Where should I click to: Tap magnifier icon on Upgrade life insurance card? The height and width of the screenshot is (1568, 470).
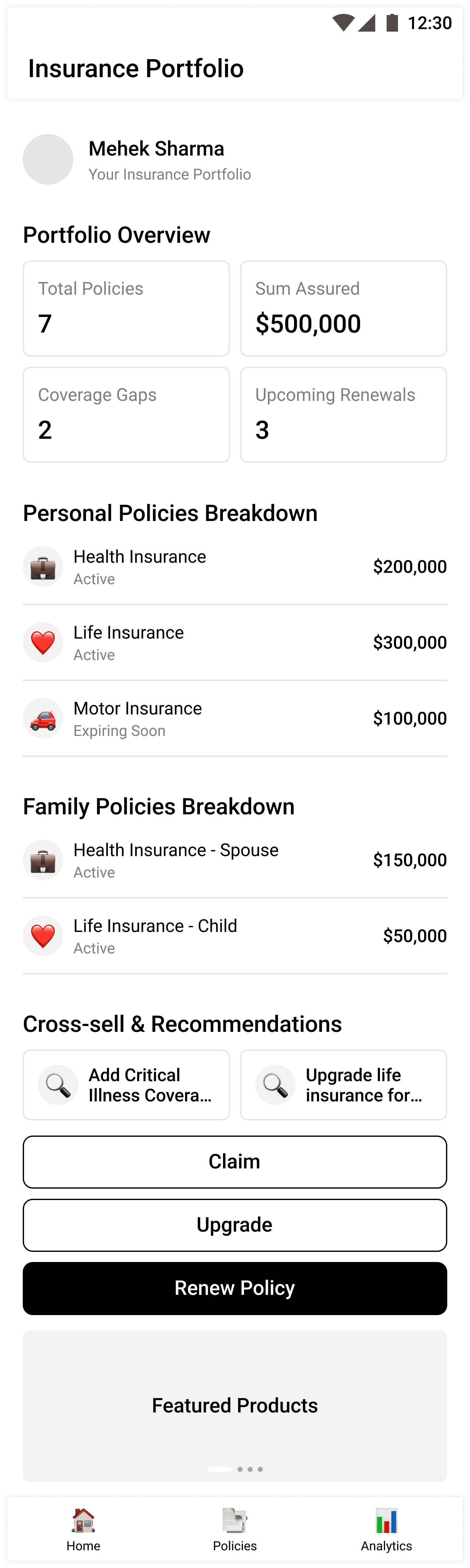pos(275,1085)
